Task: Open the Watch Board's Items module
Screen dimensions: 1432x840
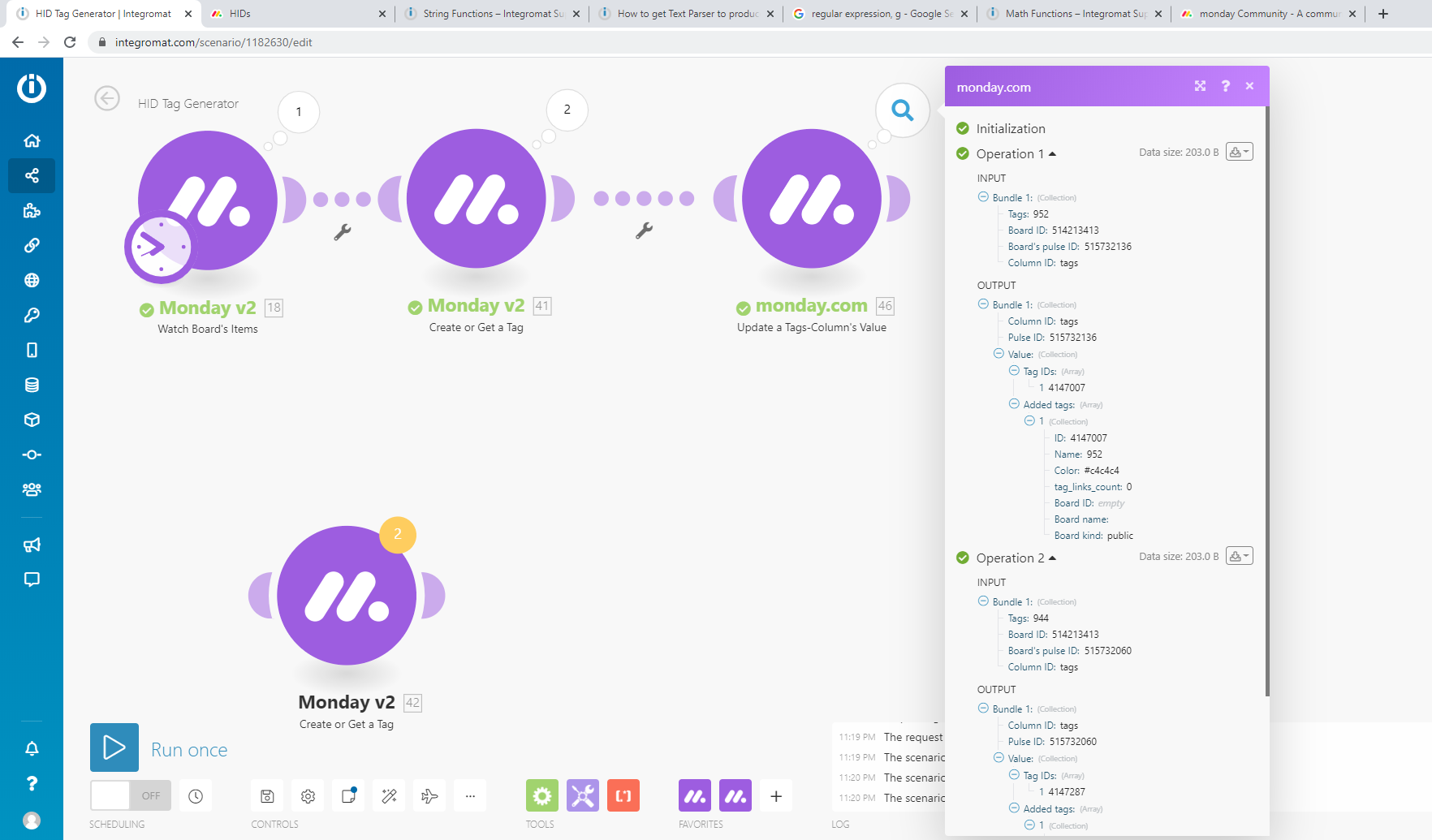Action: [x=208, y=200]
